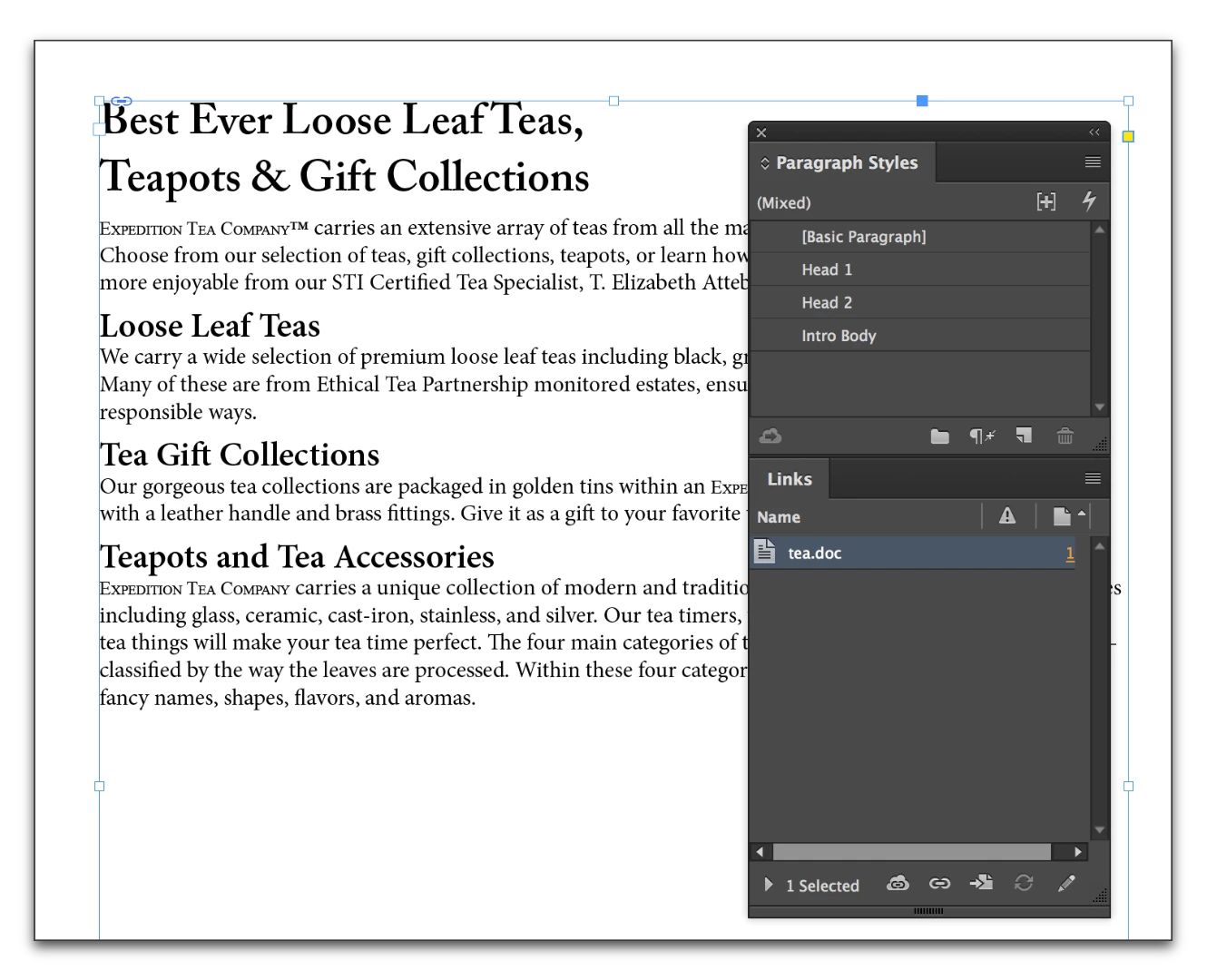Click the top center frame handle
The image size is (1207, 980).
click(613, 101)
